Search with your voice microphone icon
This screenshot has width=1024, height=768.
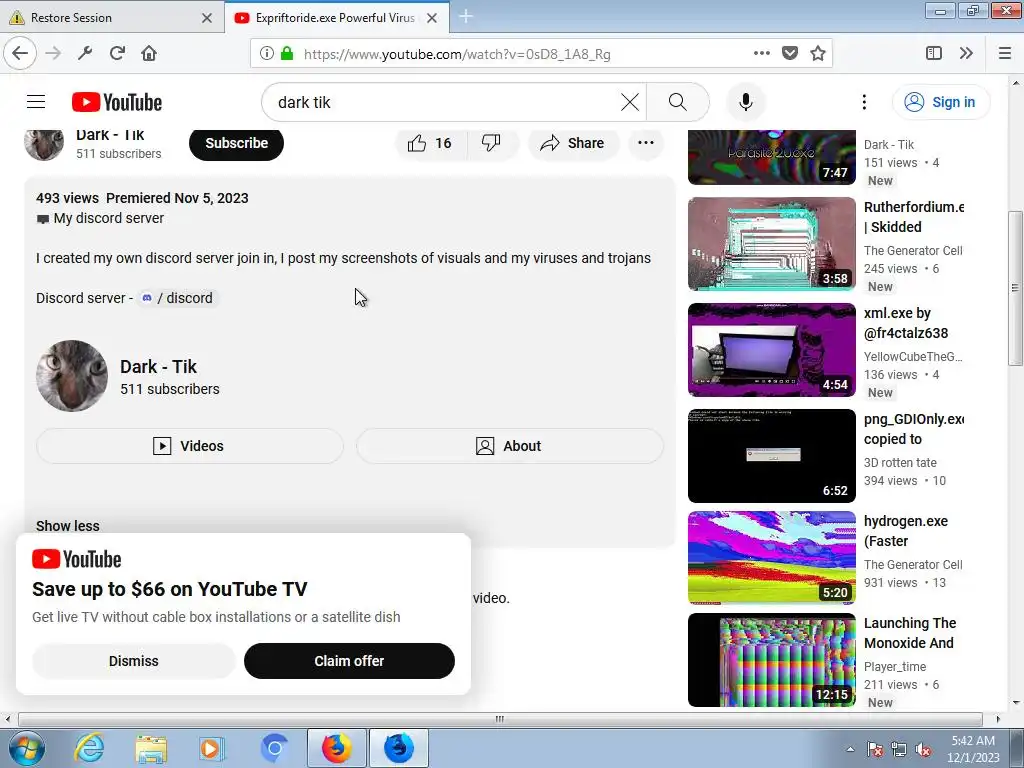pos(745,102)
